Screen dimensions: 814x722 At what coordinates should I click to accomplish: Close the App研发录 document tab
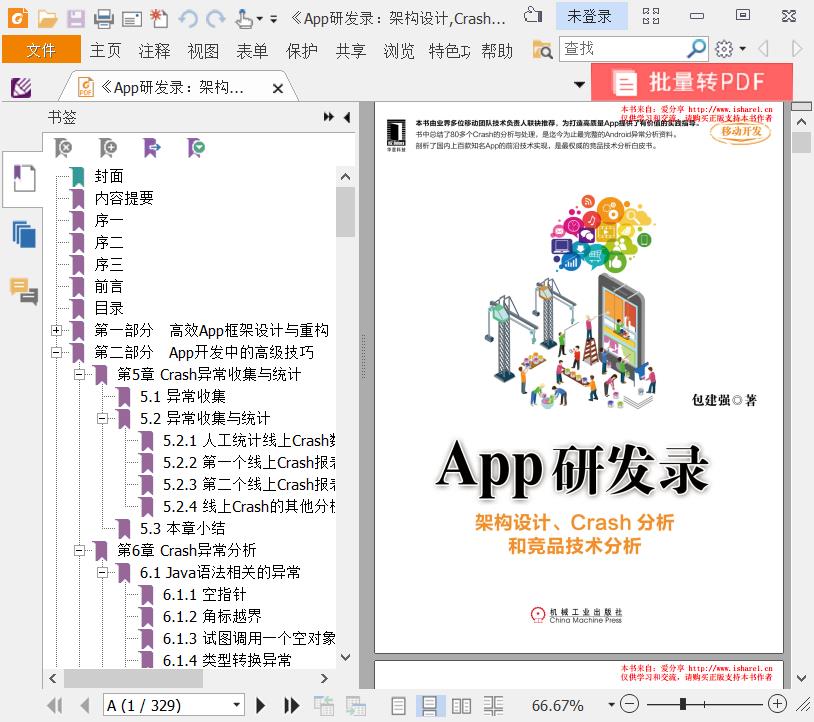278,89
